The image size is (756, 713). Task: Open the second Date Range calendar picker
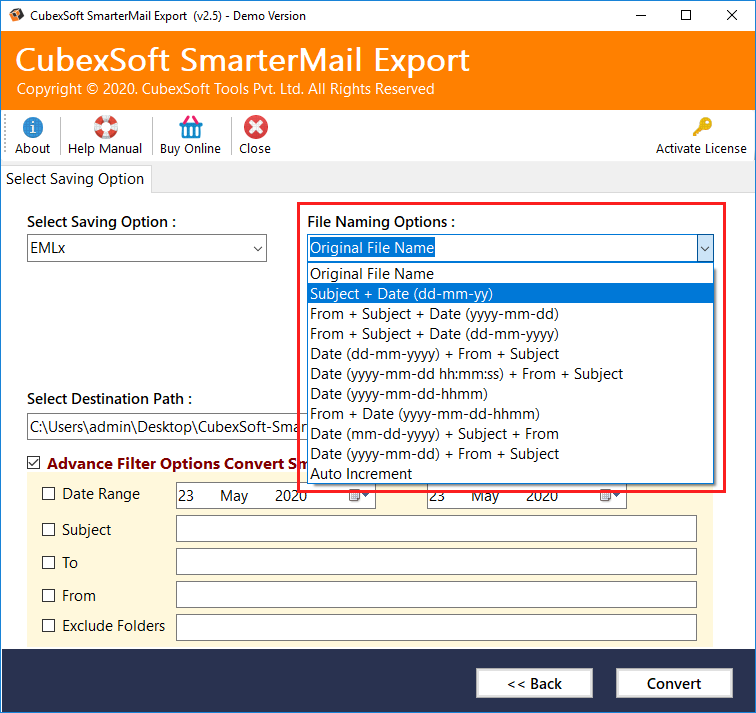pos(610,495)
